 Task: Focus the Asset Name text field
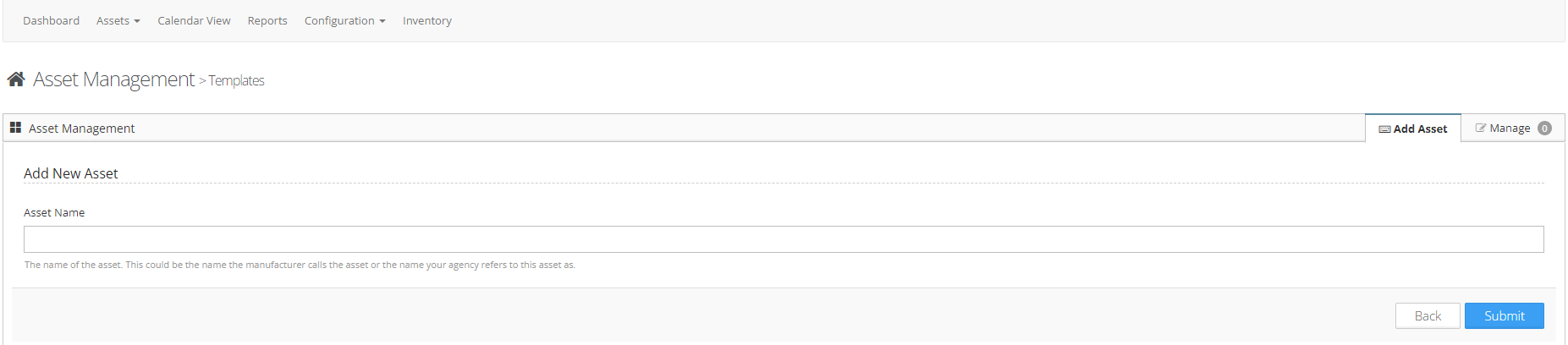click(x=783, y=239)
